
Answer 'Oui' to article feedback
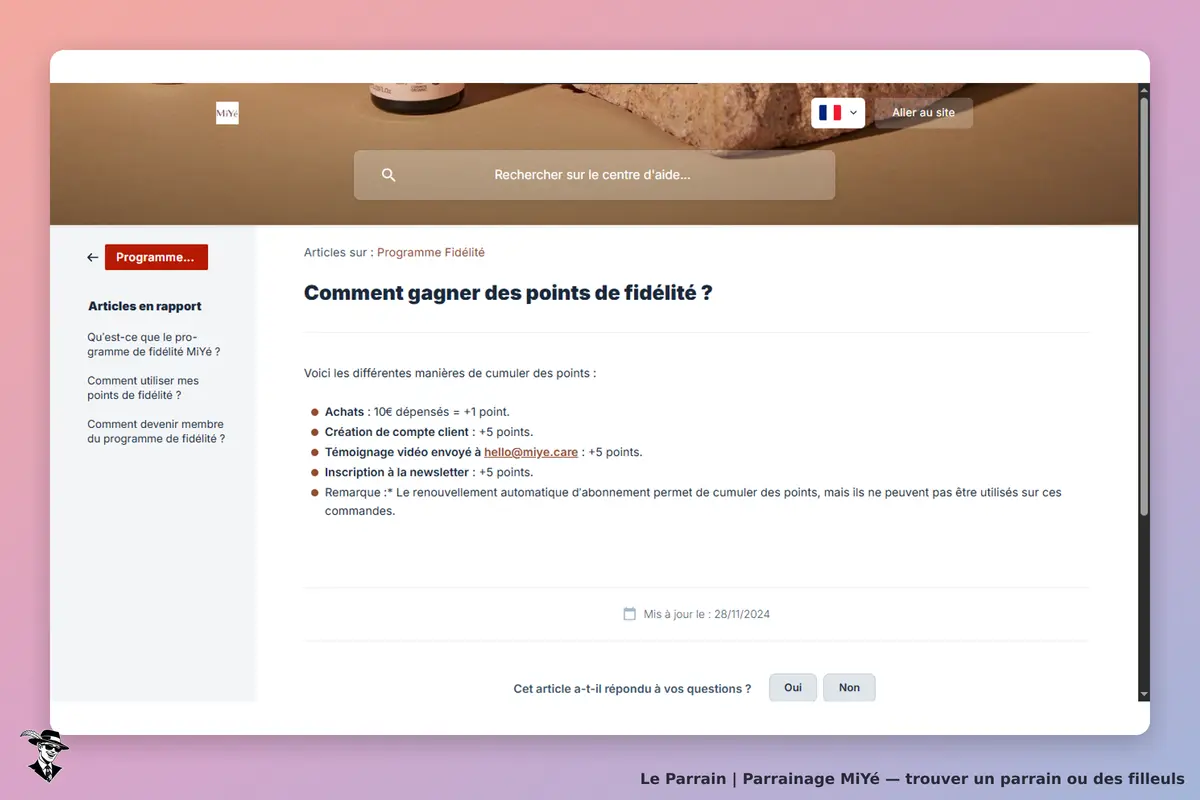point(793,688)
